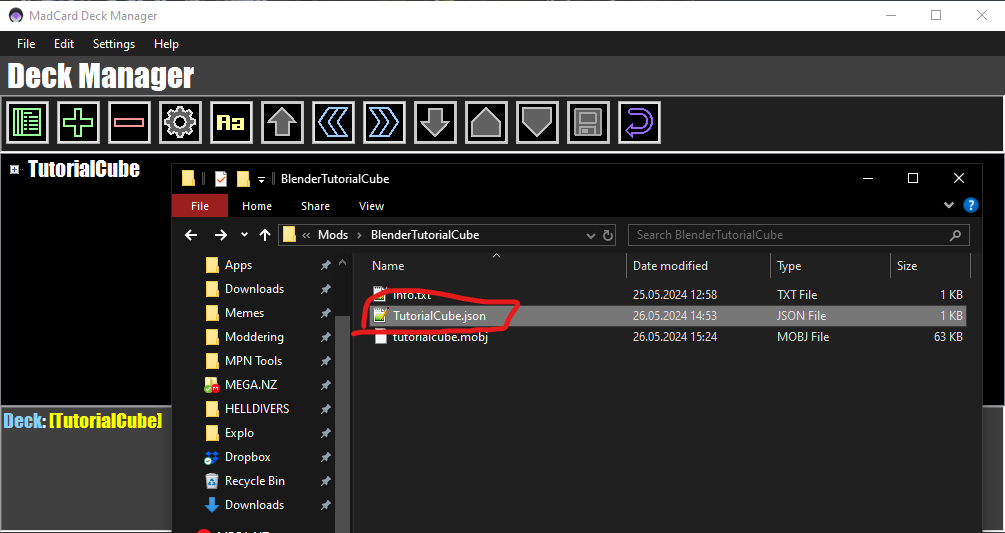Expand the TutorialCube tree node
This screenshot has height=533, width=1005.
pos(14,169)
